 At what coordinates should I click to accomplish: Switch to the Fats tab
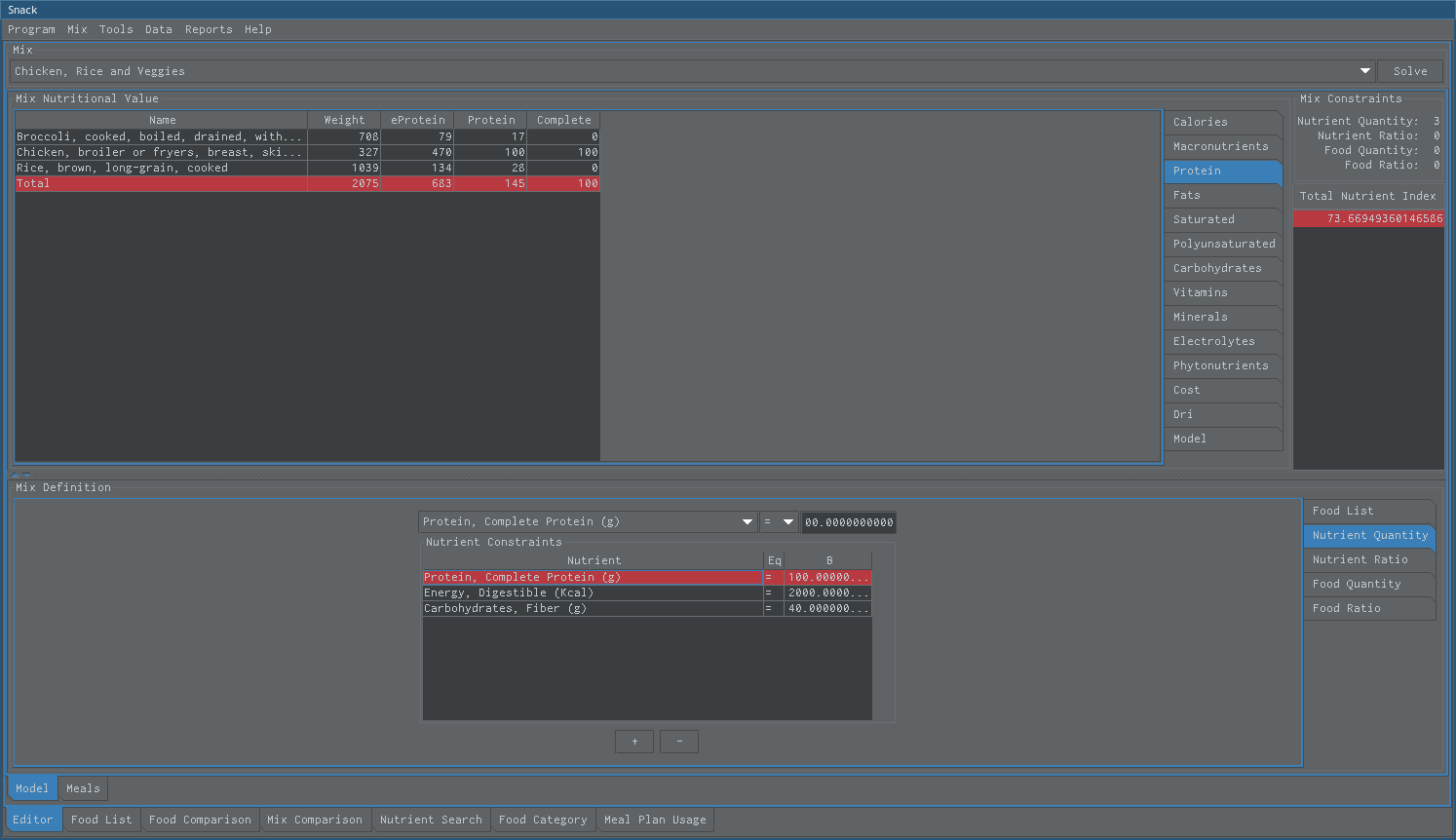(x=1222, y=195)
